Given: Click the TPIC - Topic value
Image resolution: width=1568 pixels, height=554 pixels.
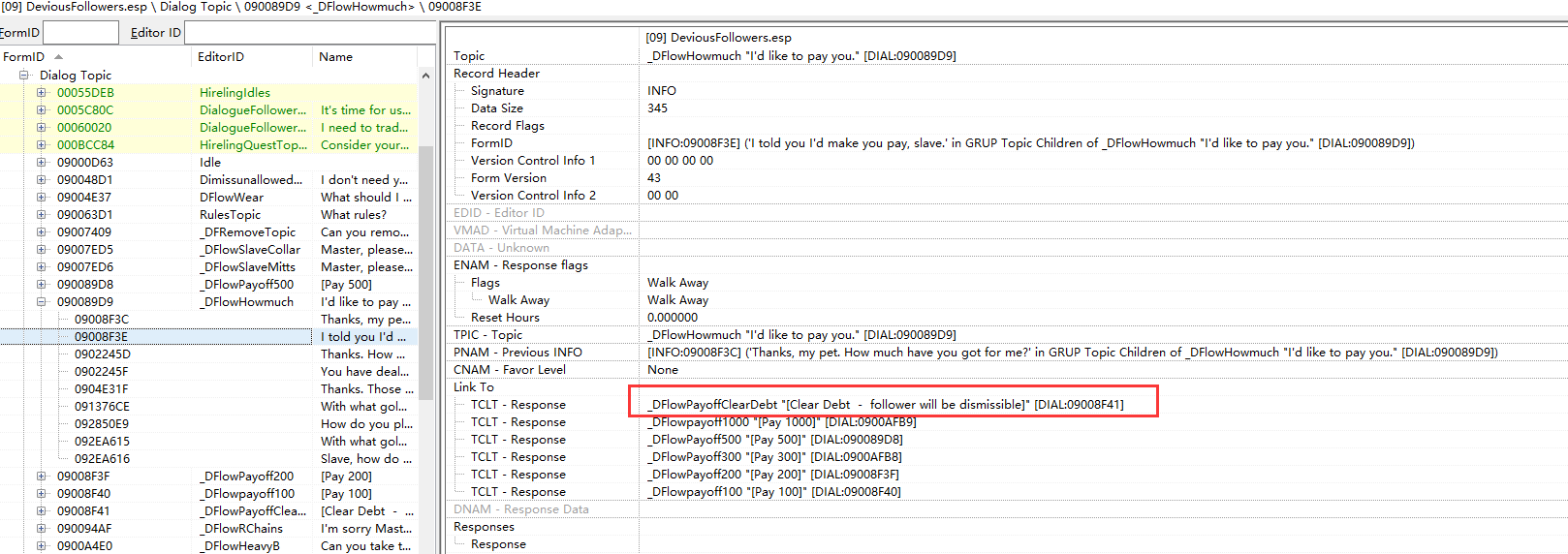Looking at the screenshot, I should tap(801, 334).
